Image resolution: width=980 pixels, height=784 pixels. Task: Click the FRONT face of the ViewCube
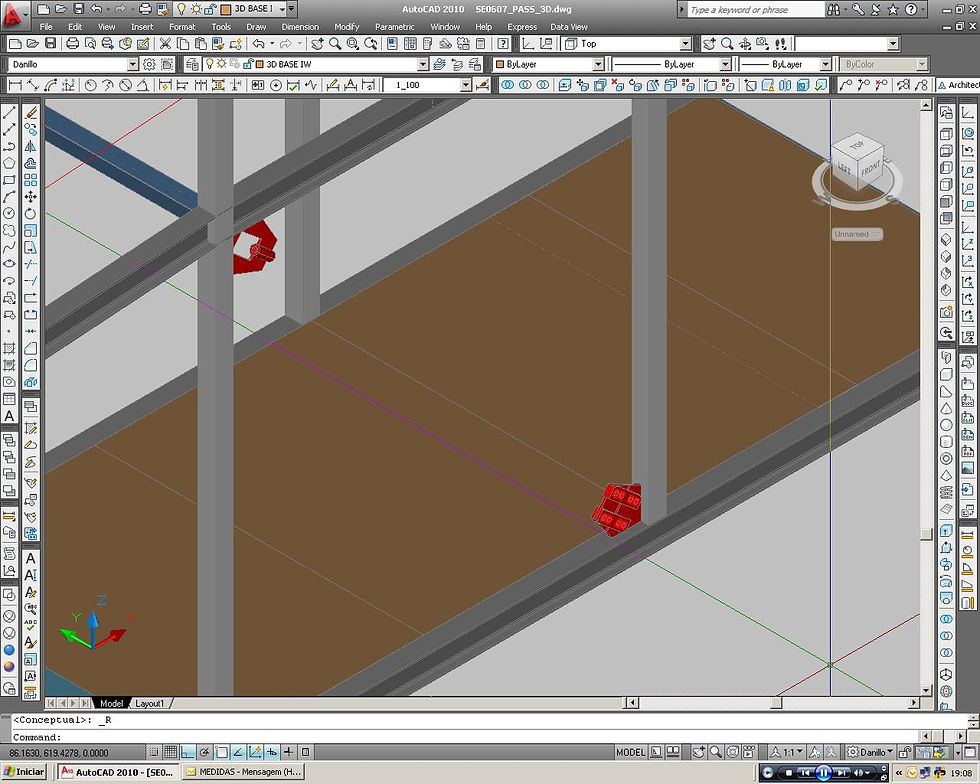[871, 169]
